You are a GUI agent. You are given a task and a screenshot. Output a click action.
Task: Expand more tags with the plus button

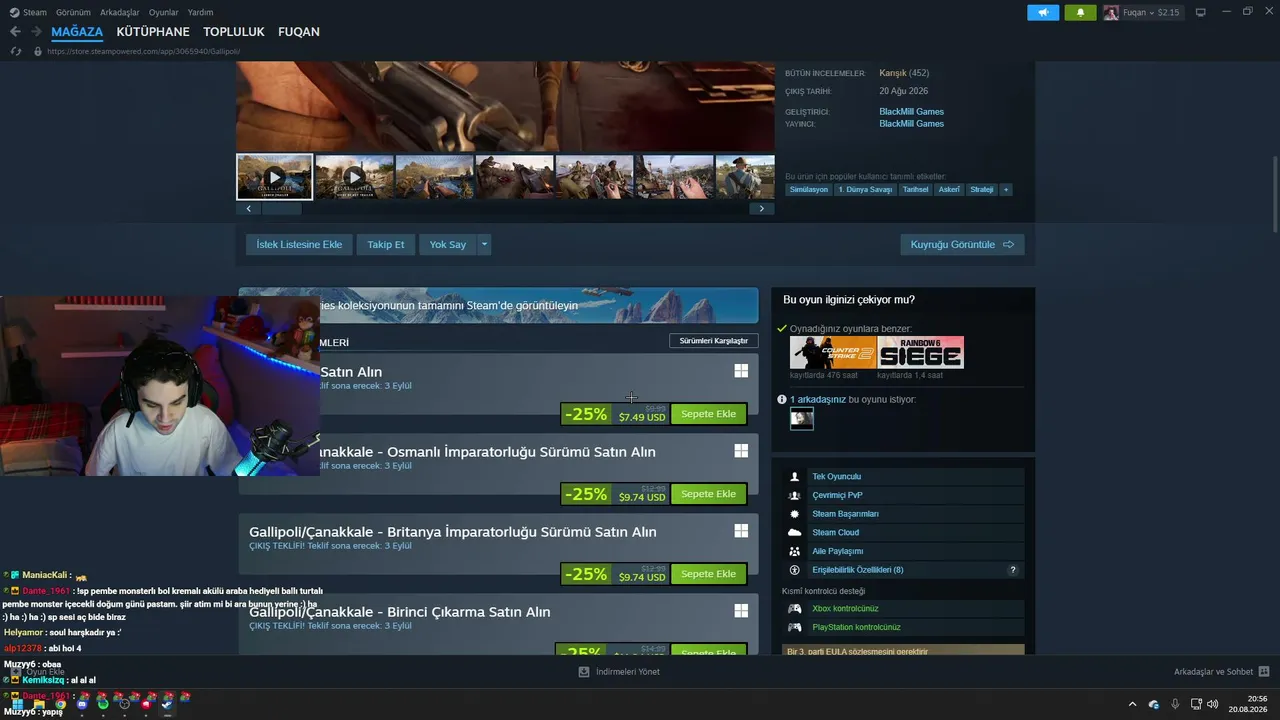1006,189
